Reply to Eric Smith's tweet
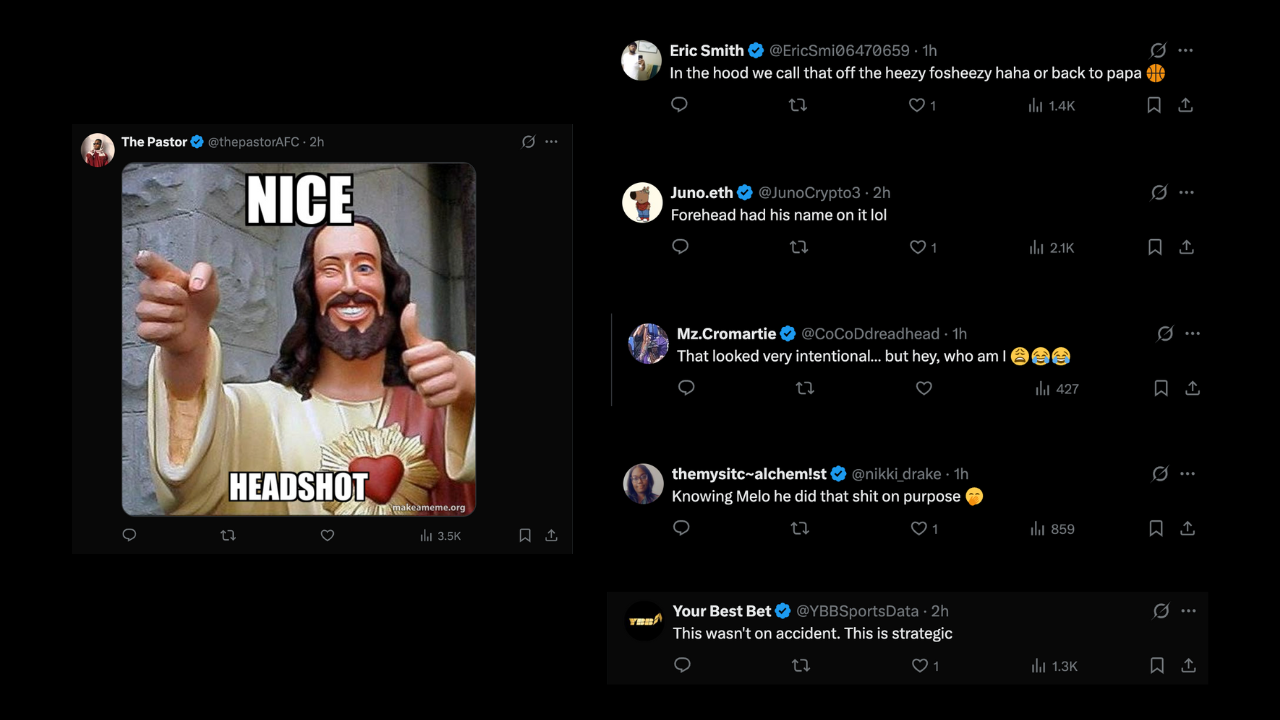The width and height of the screenshot is (1280, 720). 679,105
